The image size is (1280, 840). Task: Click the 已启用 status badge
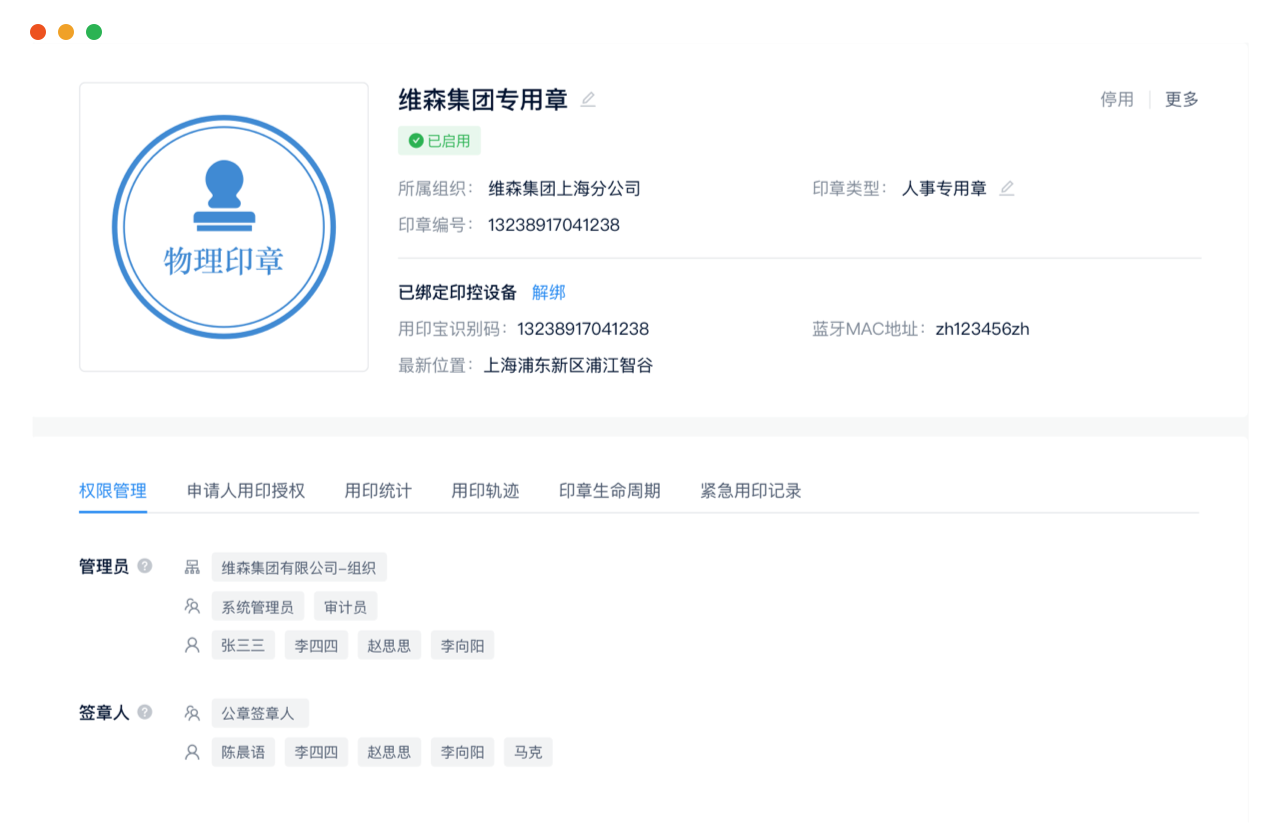[x=439, y=140]
